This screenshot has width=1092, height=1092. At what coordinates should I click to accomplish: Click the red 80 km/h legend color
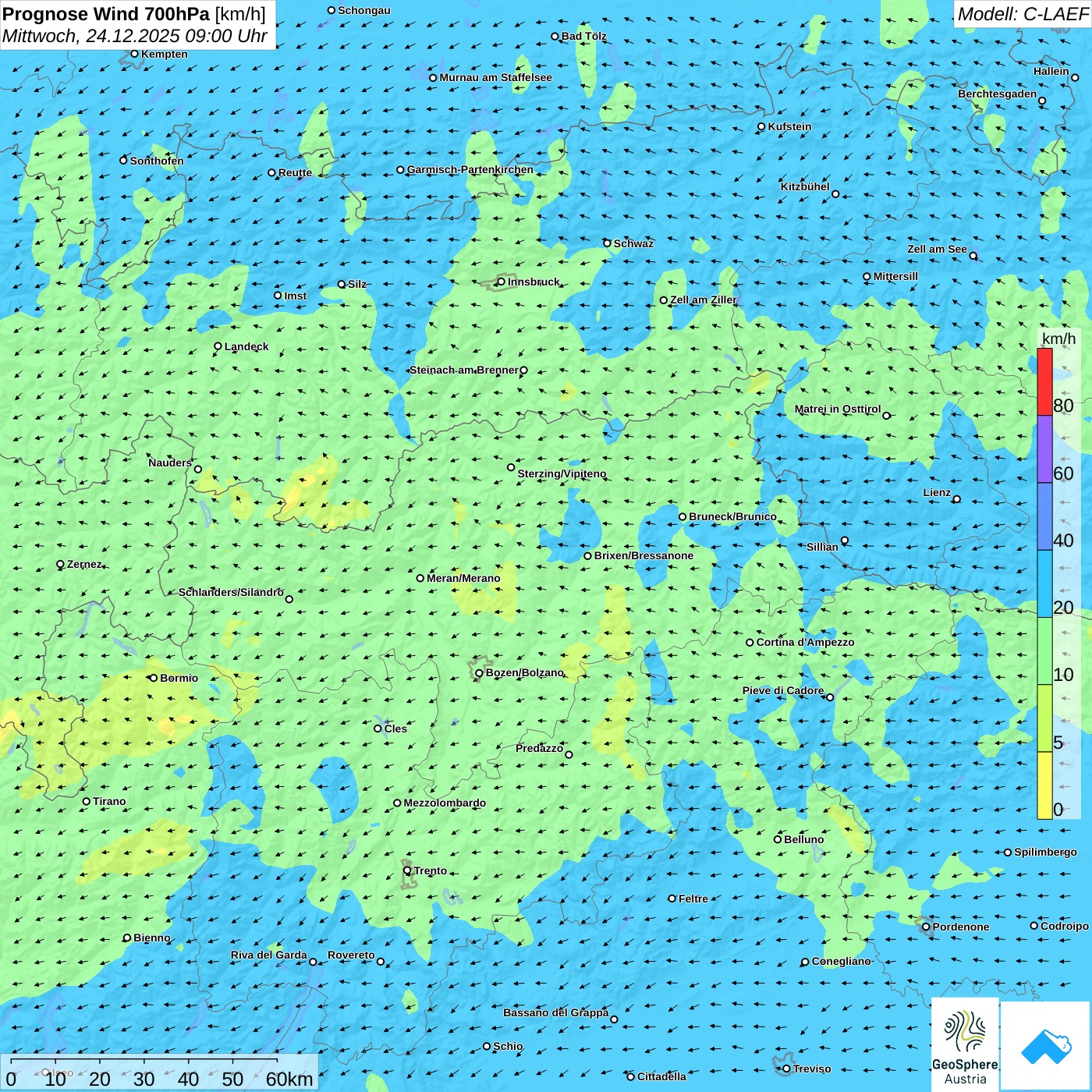point(1044,381)
